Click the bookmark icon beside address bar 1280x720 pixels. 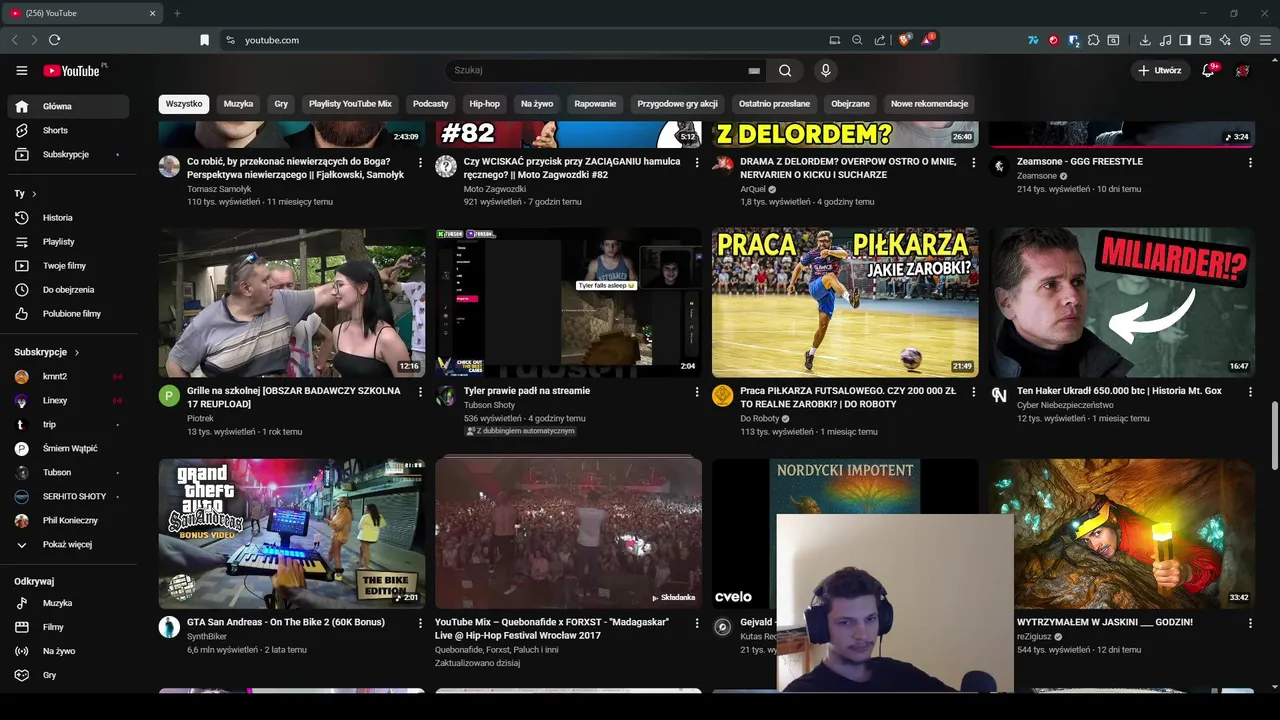pyautogui.click(x=205, y=40)
